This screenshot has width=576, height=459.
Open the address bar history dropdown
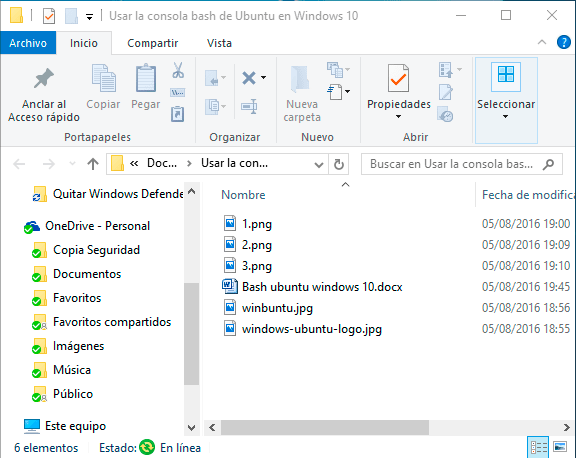(x=319, y=165)
